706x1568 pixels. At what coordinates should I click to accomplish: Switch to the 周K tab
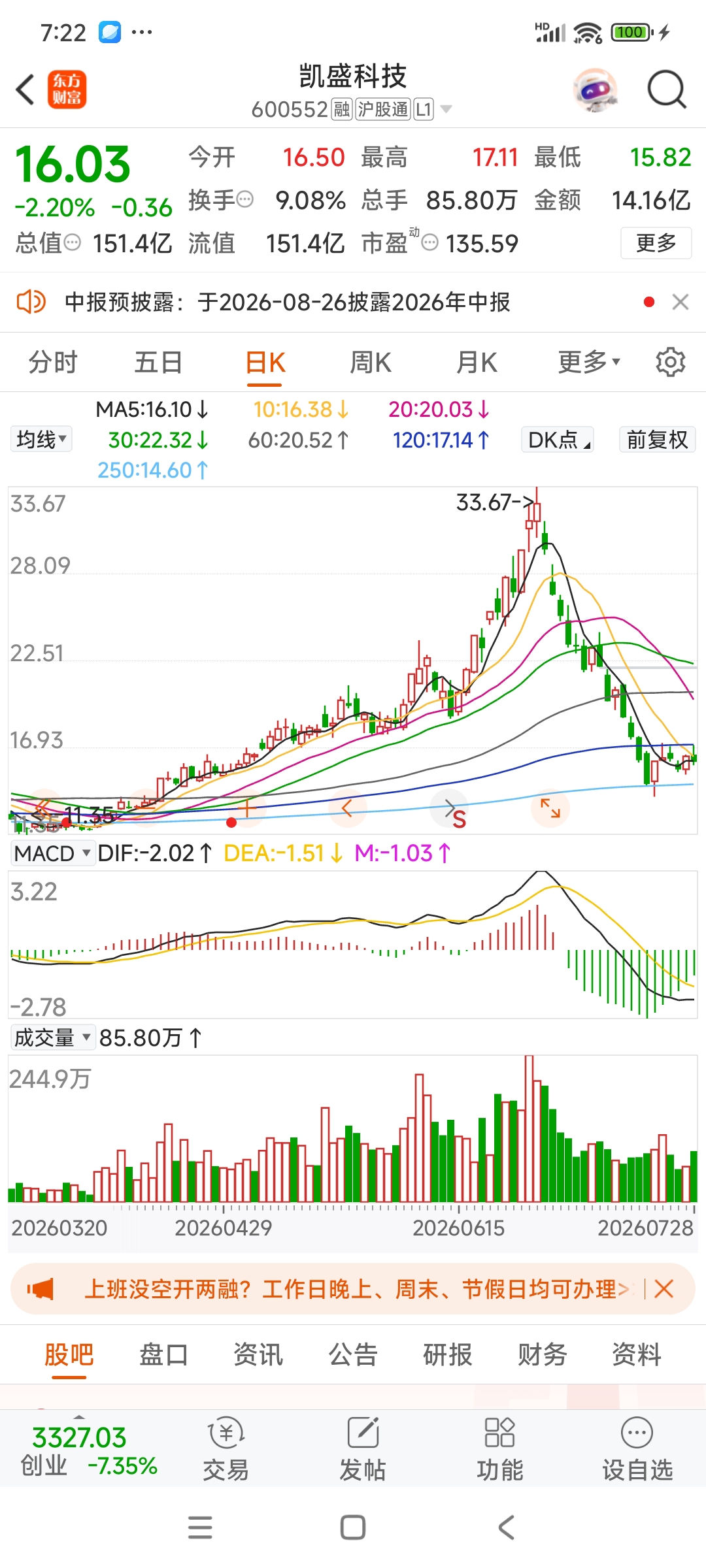point(371,362)
